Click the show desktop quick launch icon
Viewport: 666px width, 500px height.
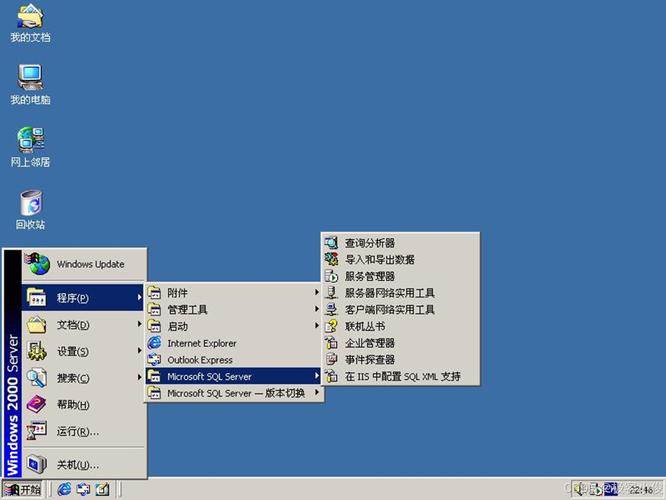pos(102,489)
